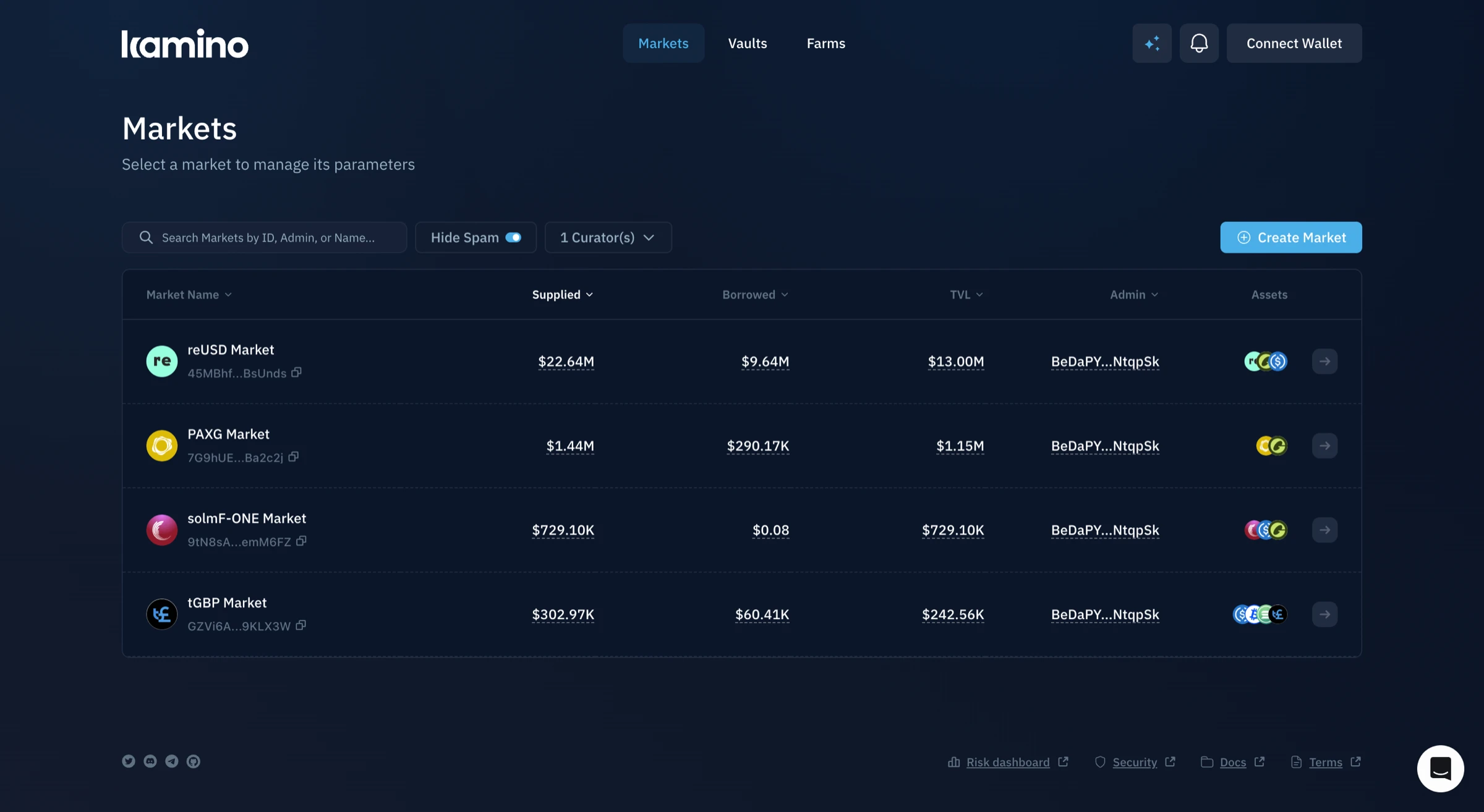Expand the 1 Curator(s) dropdown
The image size is (1484, 812).
point(608,237)
